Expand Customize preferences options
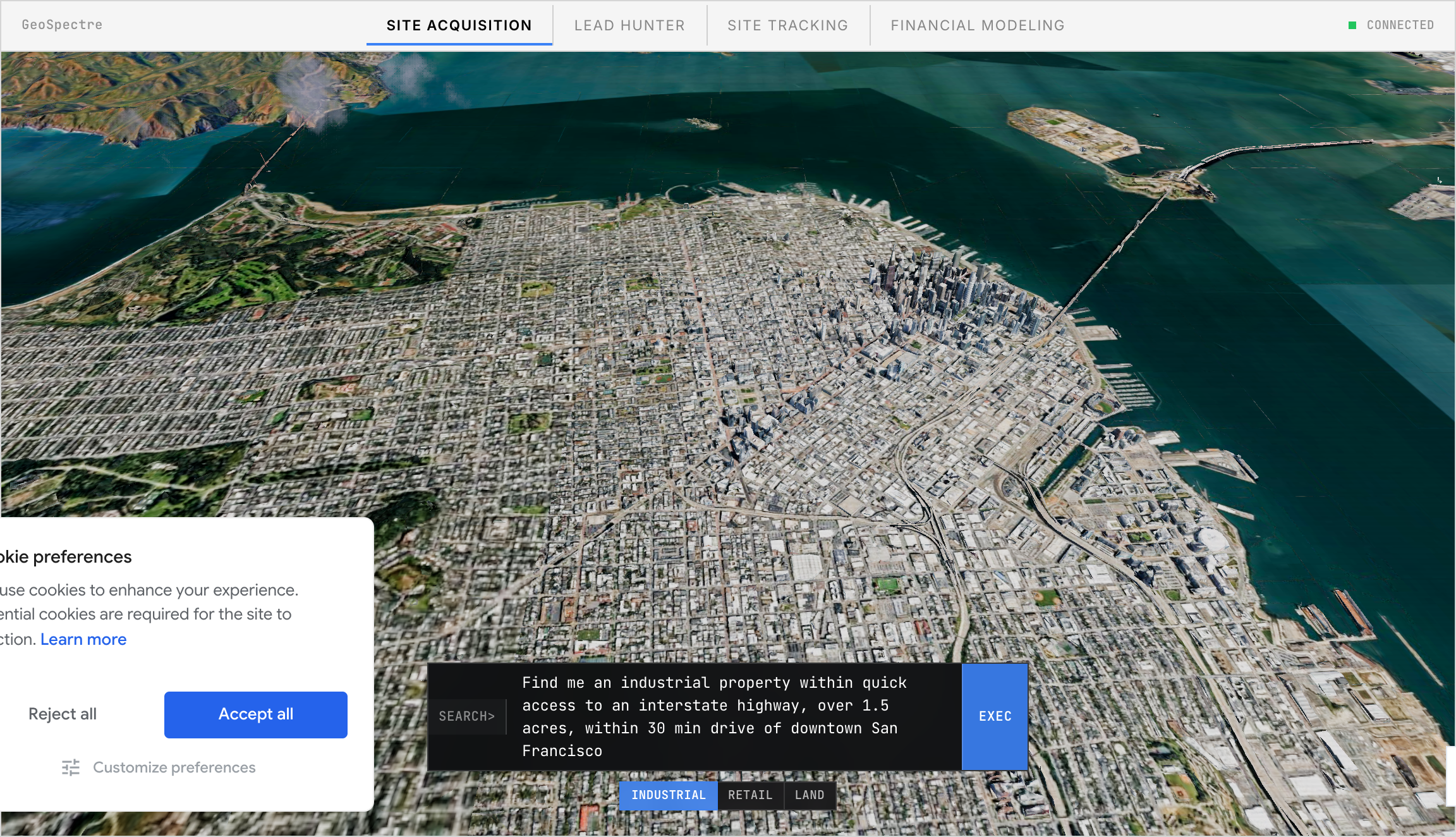The image size is (1456, 837). 174,767
